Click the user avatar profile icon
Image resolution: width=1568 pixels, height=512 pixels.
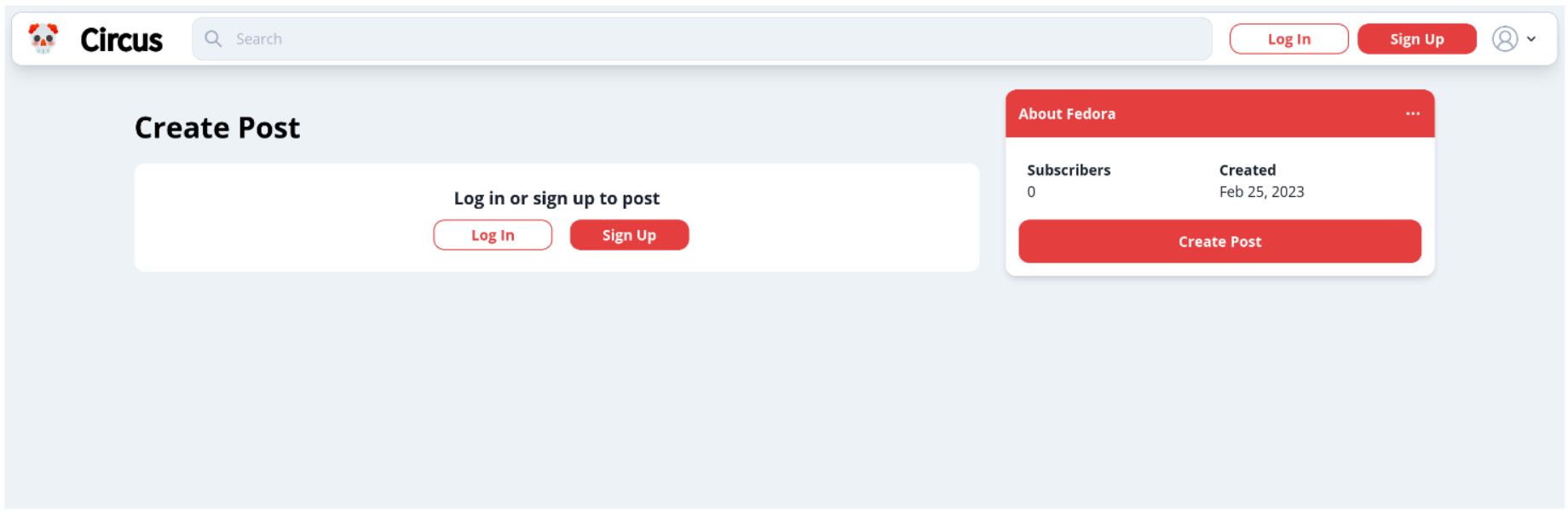pyautogui.click(x=1505, y=39)
